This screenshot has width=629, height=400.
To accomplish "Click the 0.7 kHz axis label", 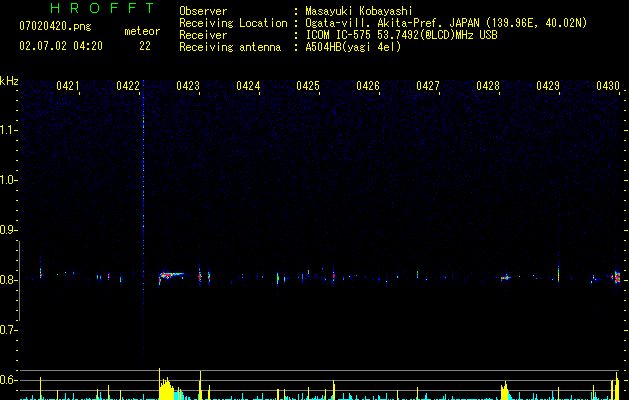I will (8, 330).
